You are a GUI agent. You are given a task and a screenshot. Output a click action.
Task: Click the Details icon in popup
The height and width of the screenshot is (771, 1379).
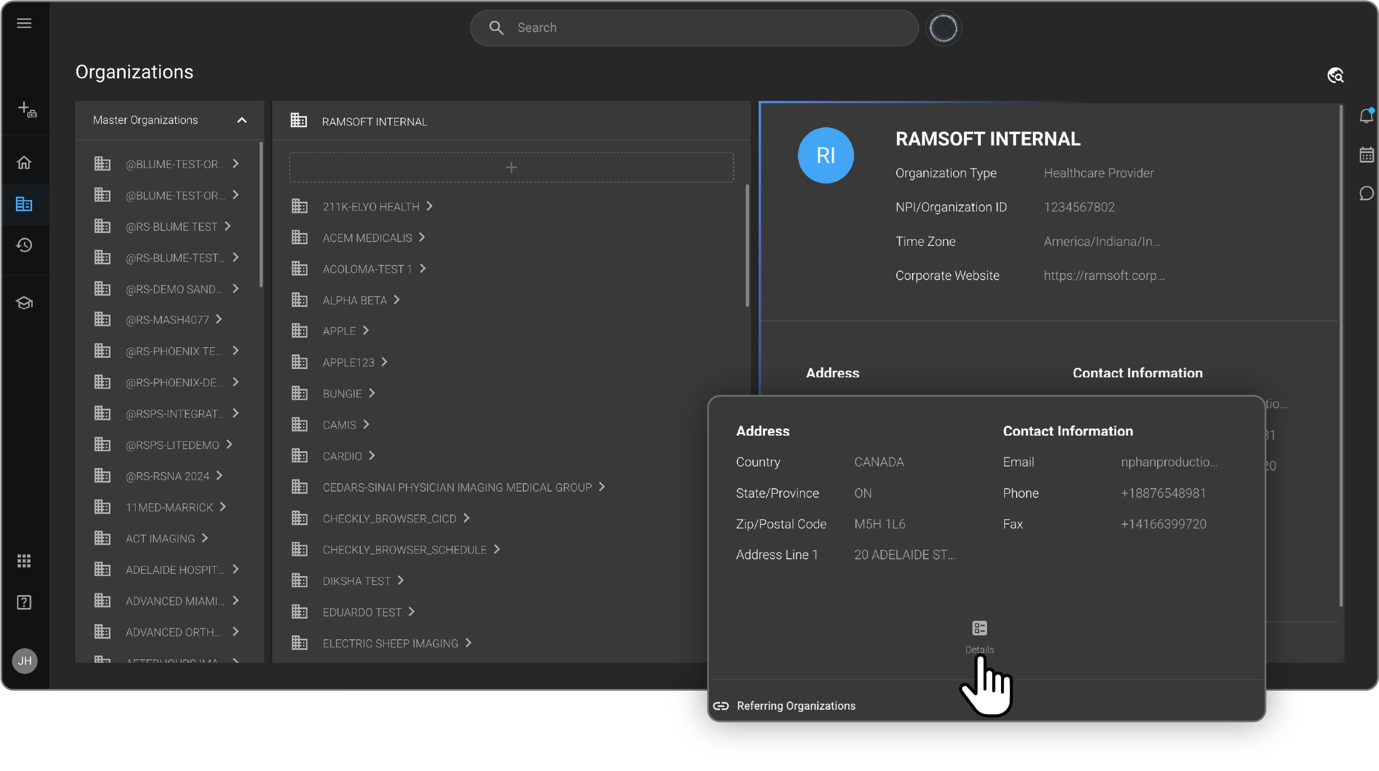point(979,629)
